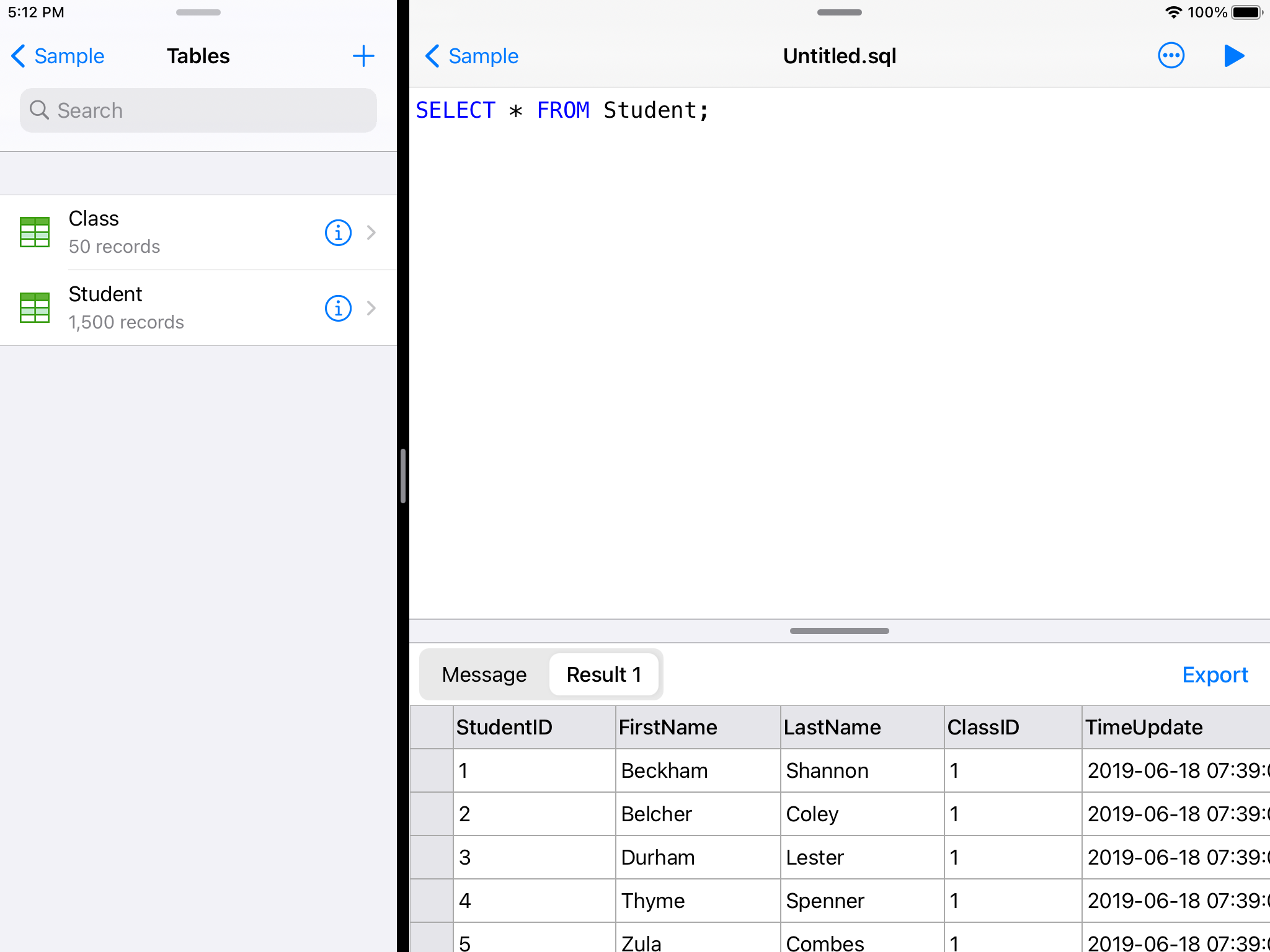Toggle selection of the Message segment
1270x952 pixels.
pyautogui.click(x=484, y=674)
